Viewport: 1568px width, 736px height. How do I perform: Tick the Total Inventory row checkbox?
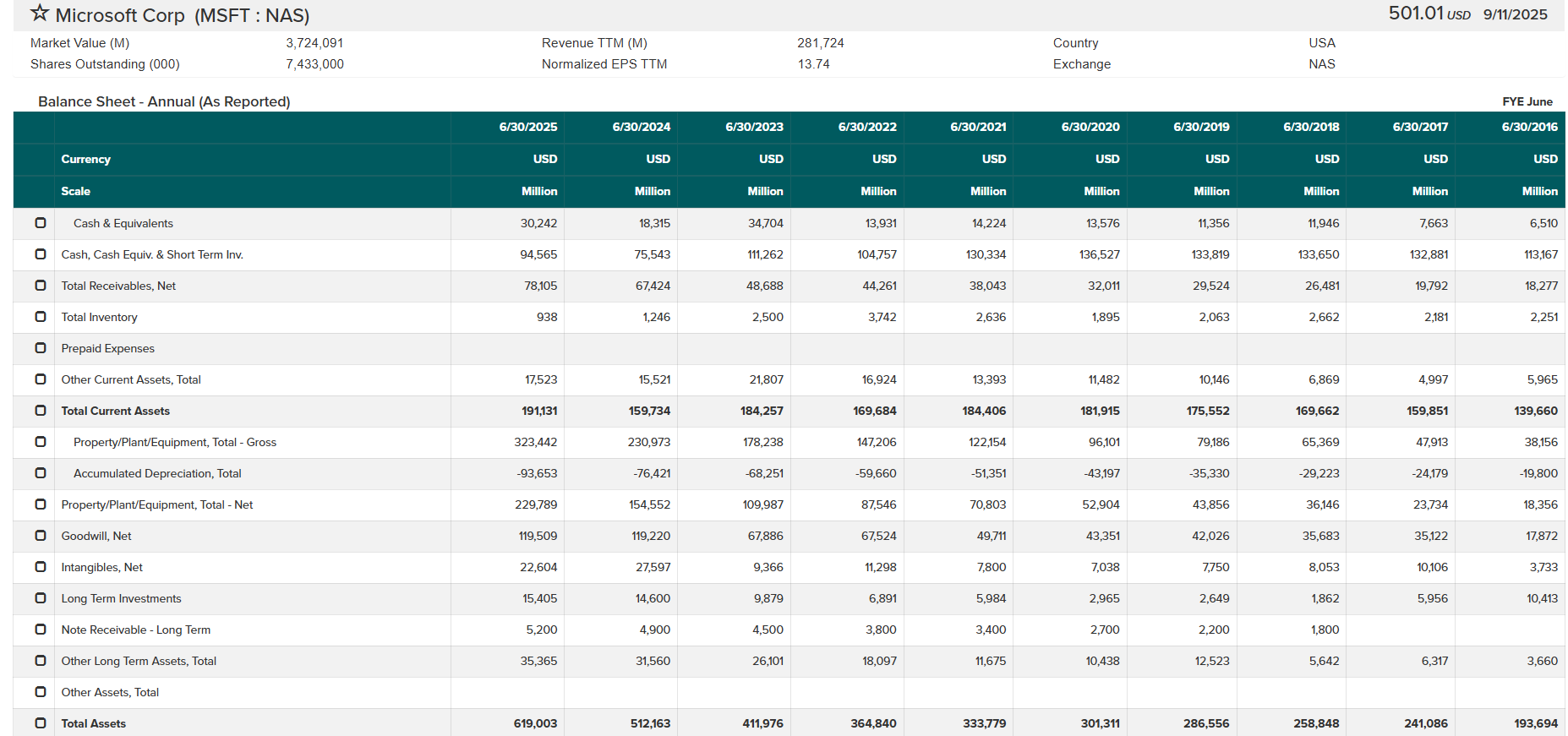point(41,317)
